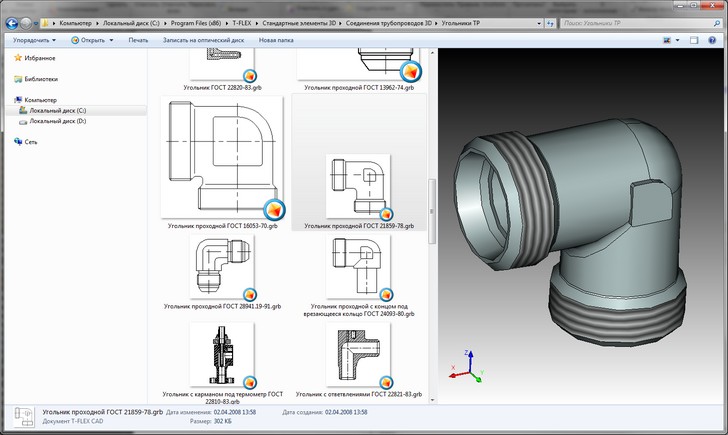Image resolution: width=728 pixels, height=435 pixels.
Task: Select 'Сеть' in navigation pane
Action: pos(31,142)
